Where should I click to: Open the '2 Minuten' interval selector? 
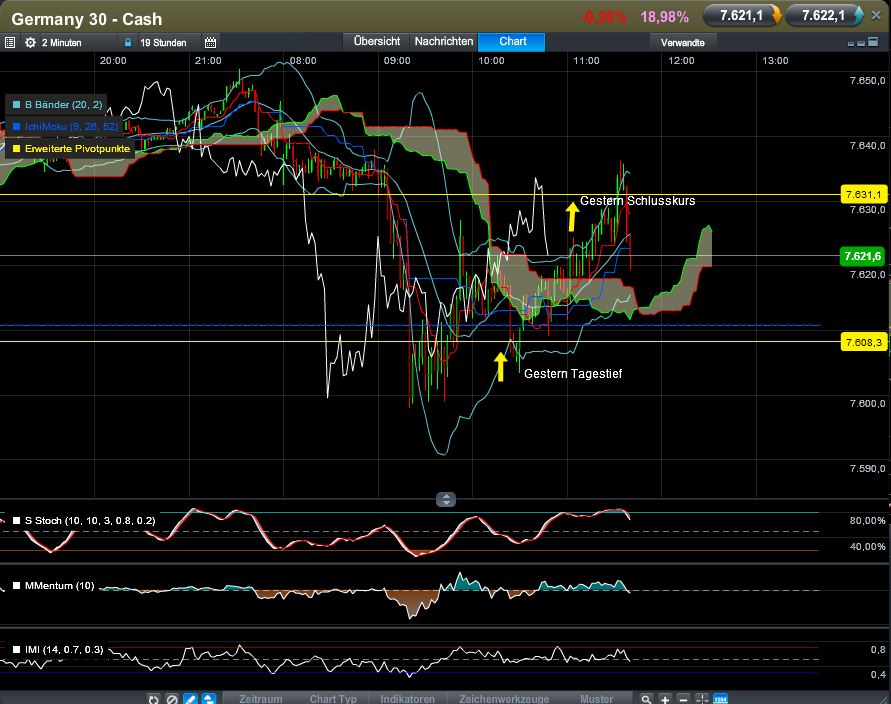click(61, 43)
